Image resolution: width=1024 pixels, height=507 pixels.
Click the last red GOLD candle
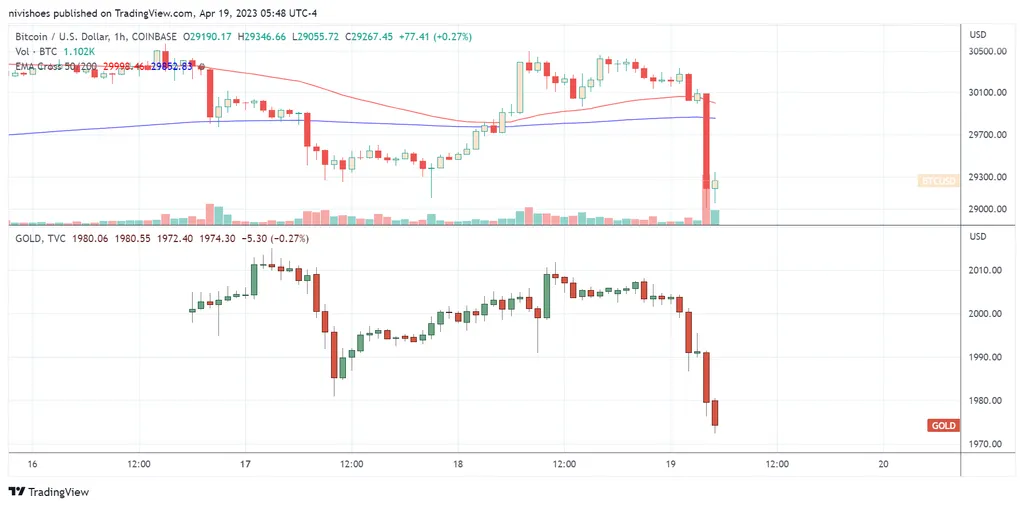pos(715,412)
